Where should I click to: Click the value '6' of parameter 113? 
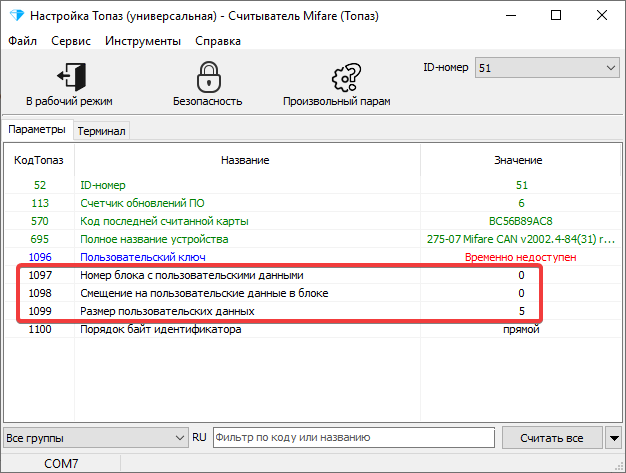click(x=521, y=203)
